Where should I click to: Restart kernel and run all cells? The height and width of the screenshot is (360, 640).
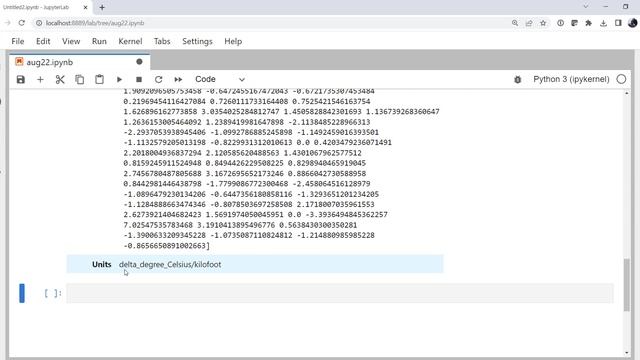[178, 80]
